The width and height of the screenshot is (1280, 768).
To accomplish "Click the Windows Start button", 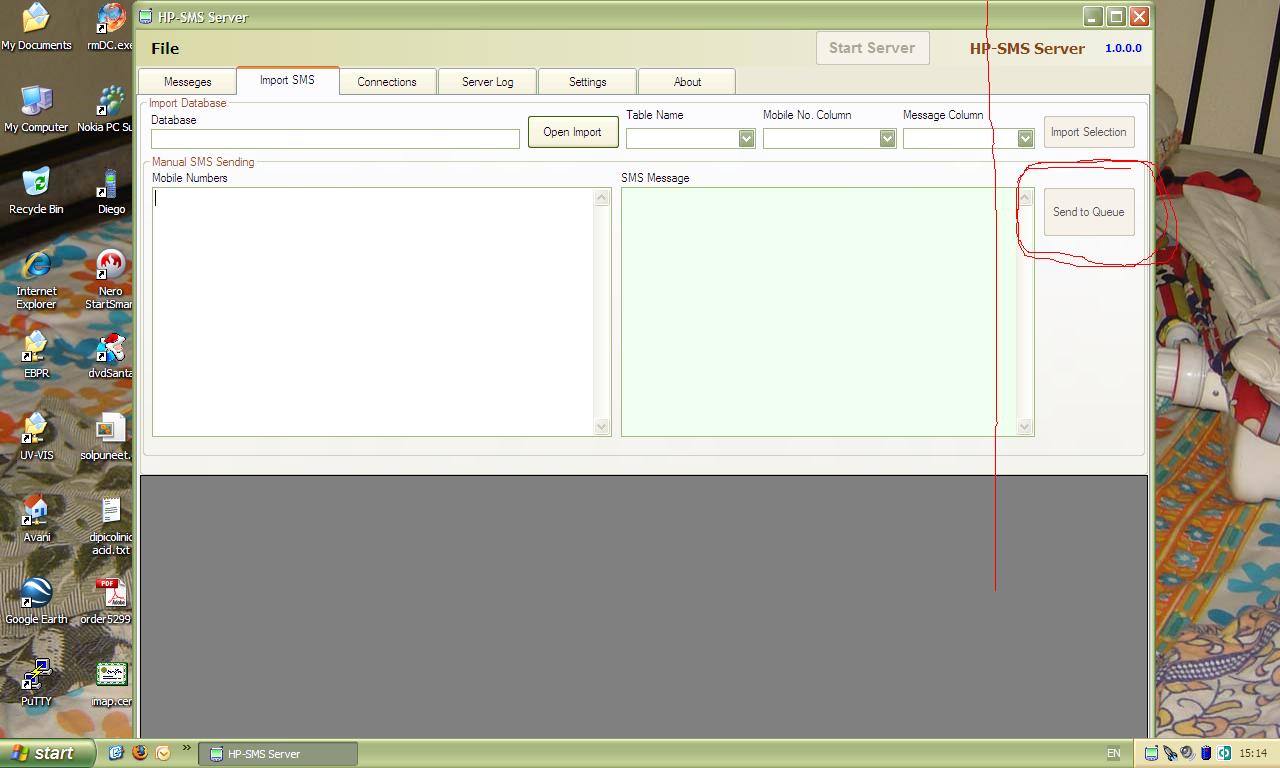I will click(46, 753).
